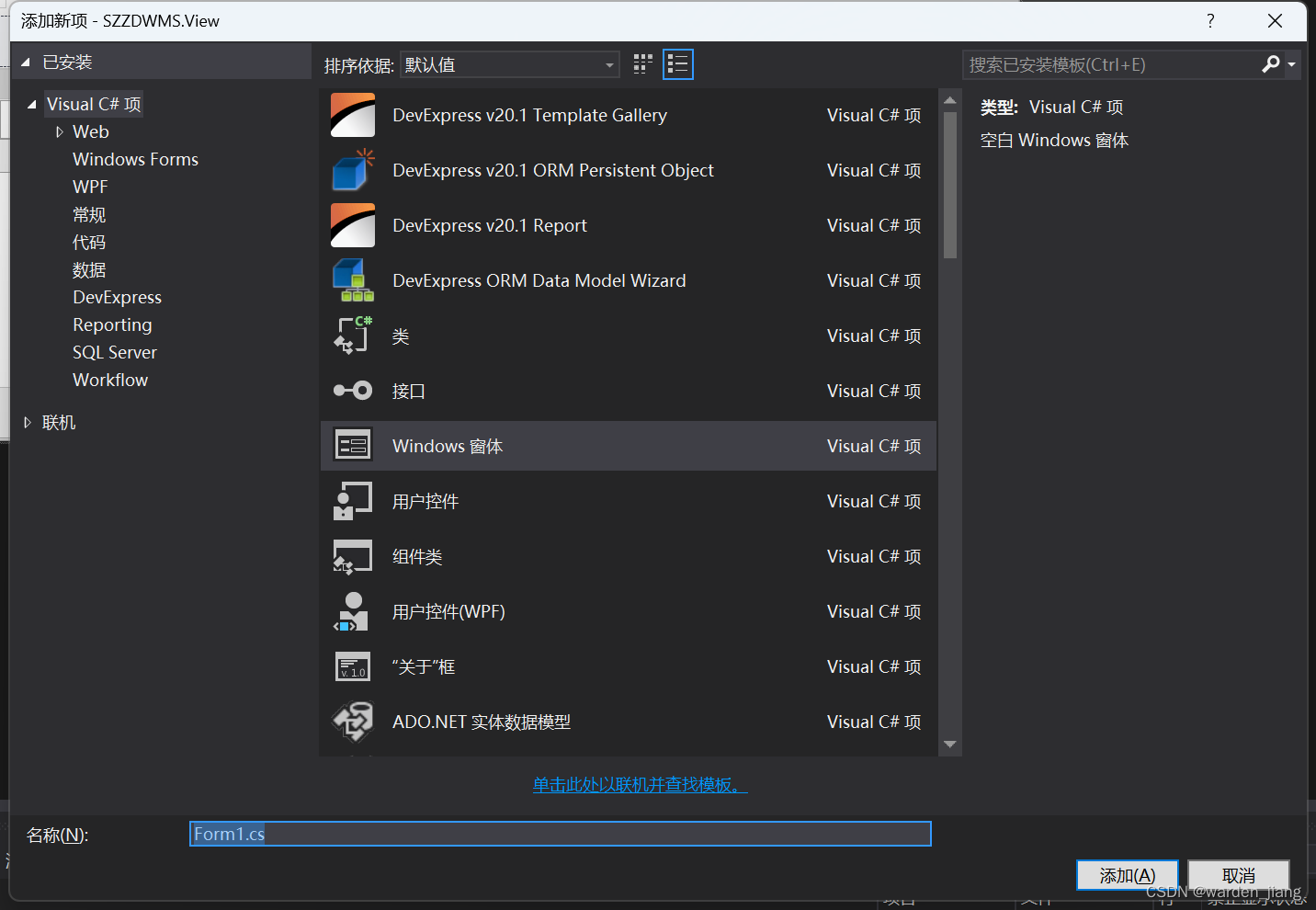The width and height of the screenshot is (1316, 910).
Task: Click the template list scrollbar thumb
Action: pos(950,186)
